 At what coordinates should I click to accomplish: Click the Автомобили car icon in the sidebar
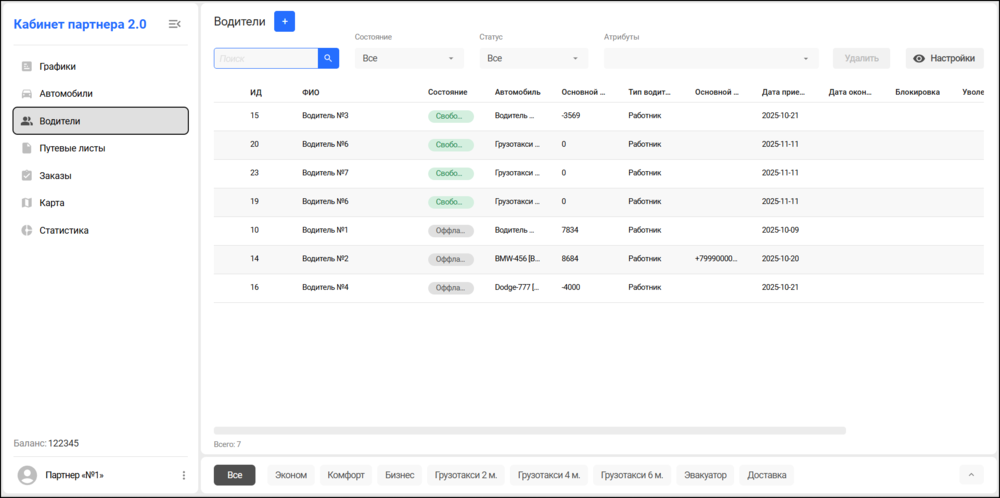pos(27,94)
